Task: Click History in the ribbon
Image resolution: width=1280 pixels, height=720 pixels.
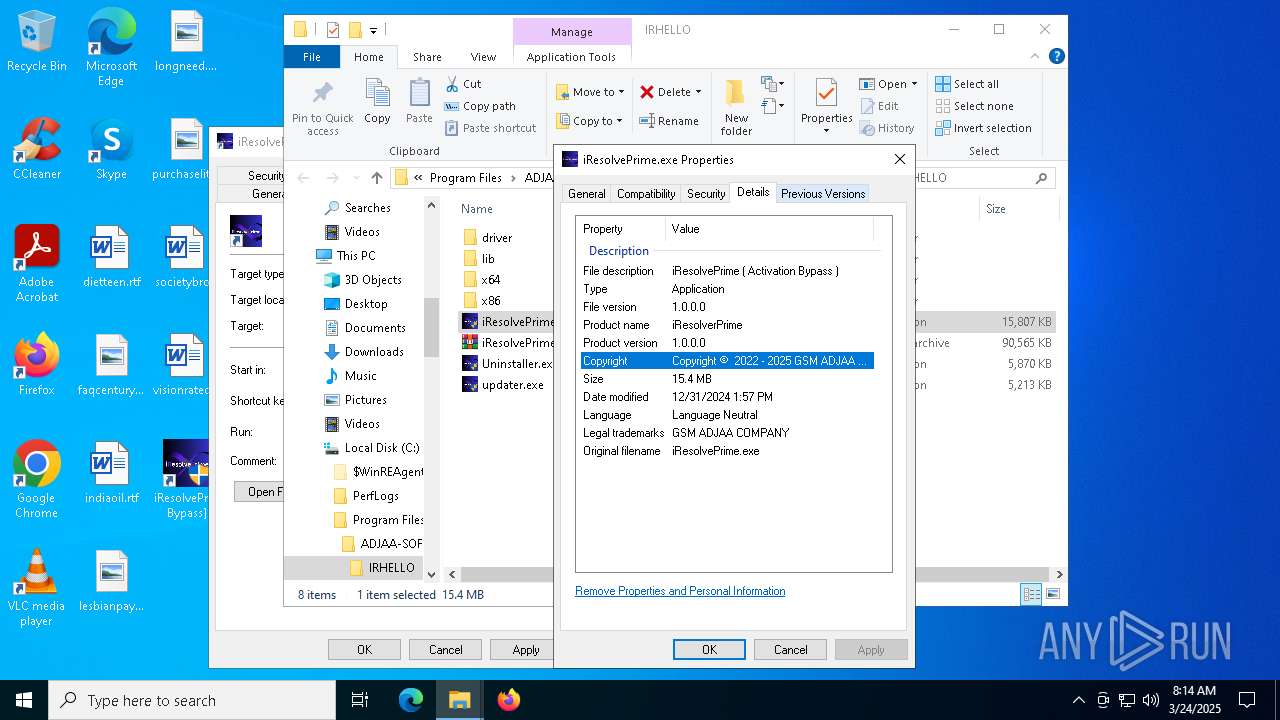Action: (x=887, y=128)
